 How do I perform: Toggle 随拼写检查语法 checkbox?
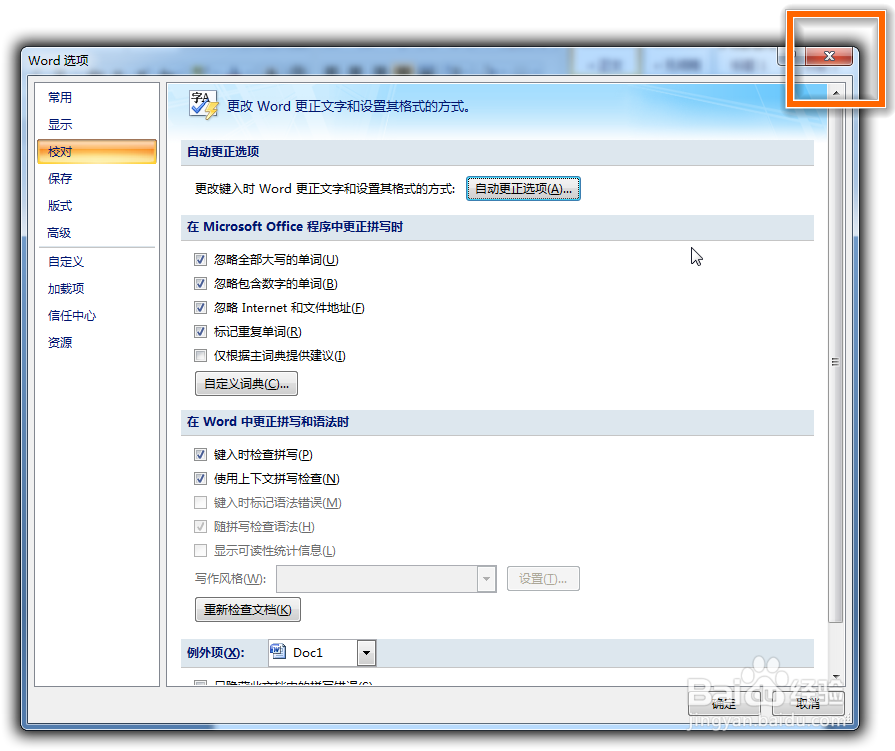coord(200,527)
